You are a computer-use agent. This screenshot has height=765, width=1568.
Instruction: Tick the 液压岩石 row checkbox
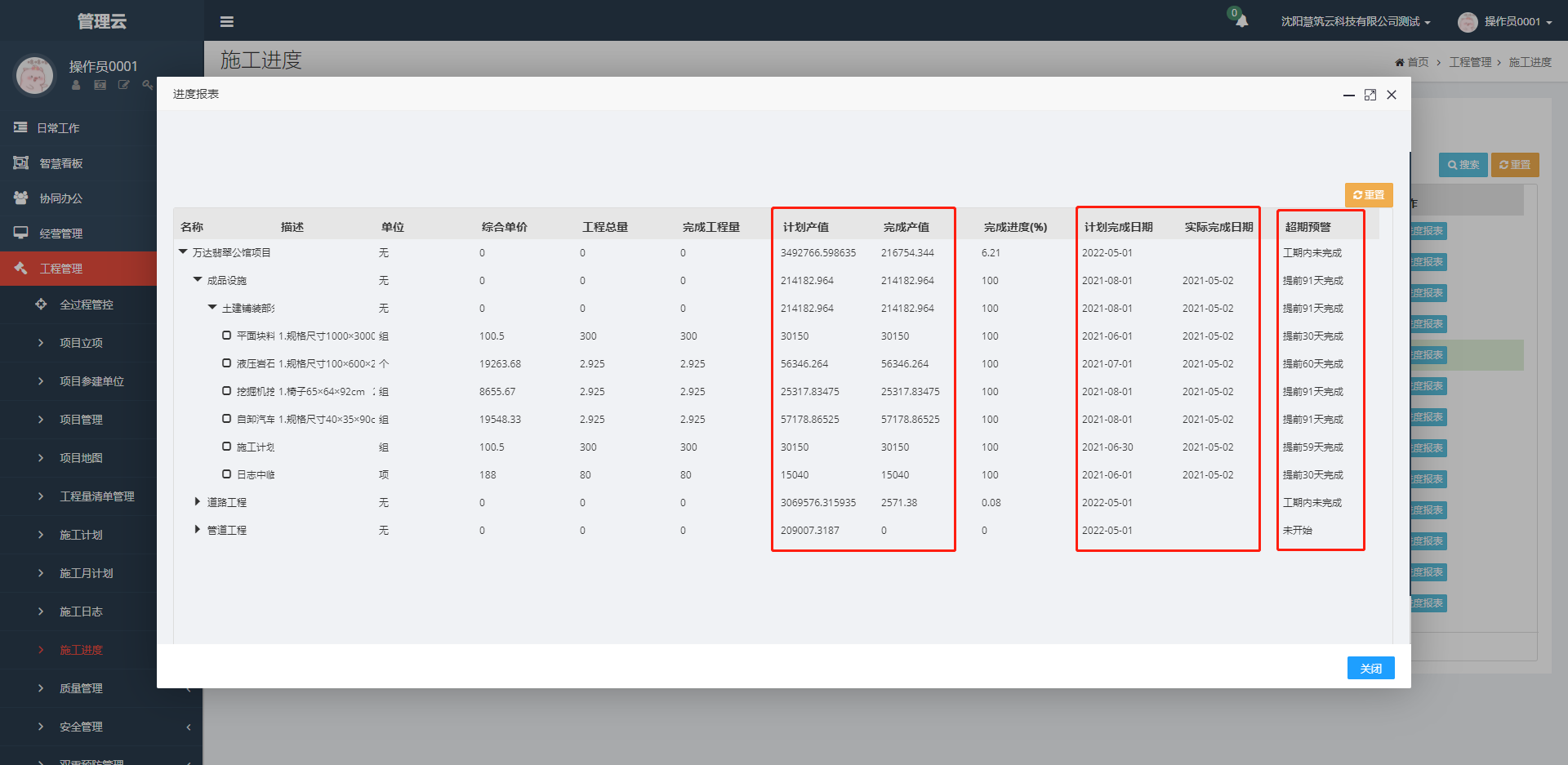coord(226,363)
